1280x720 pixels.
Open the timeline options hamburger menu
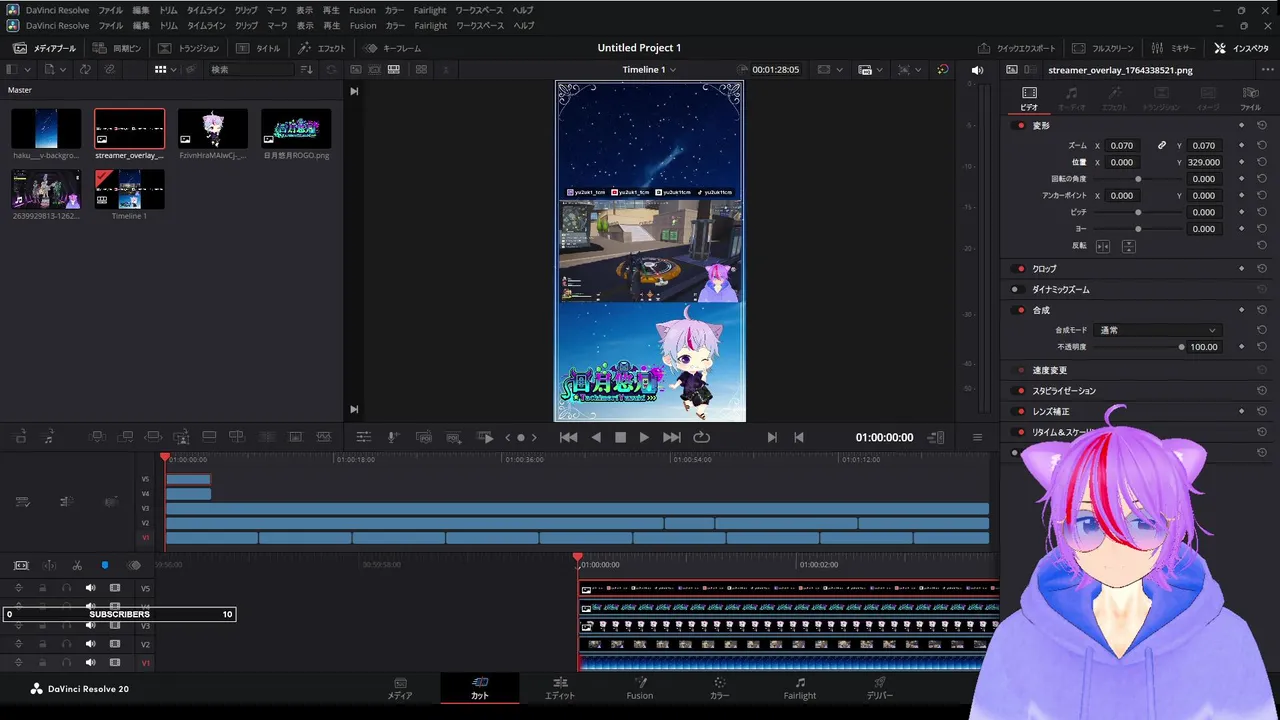point(977,437)
